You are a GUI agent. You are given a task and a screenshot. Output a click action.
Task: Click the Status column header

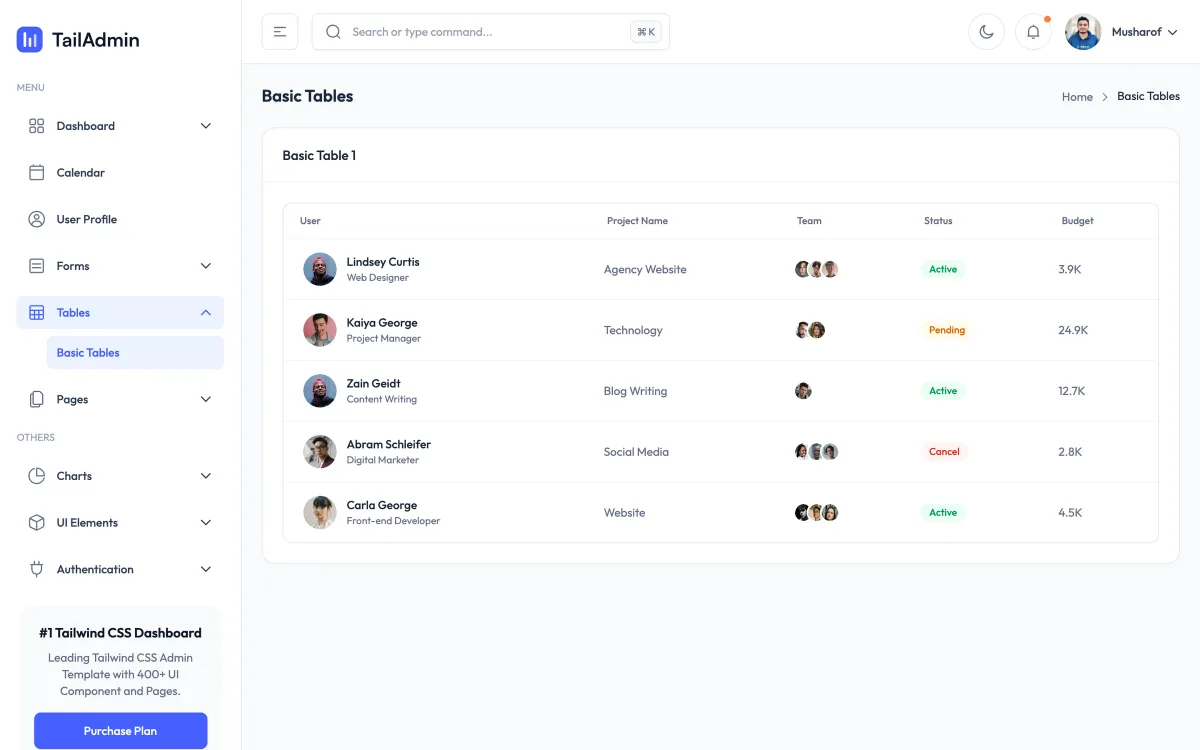click(938, 221)
